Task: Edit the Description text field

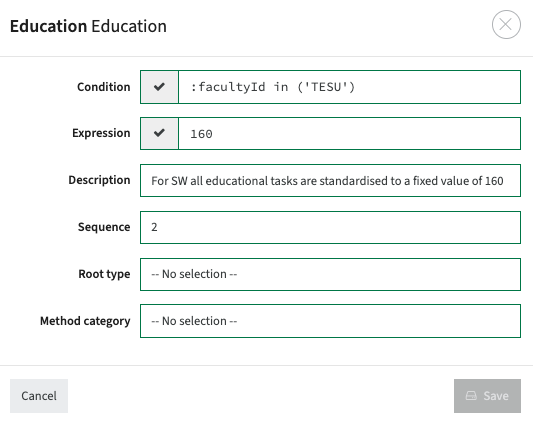Action: click(x=330, y=181)
